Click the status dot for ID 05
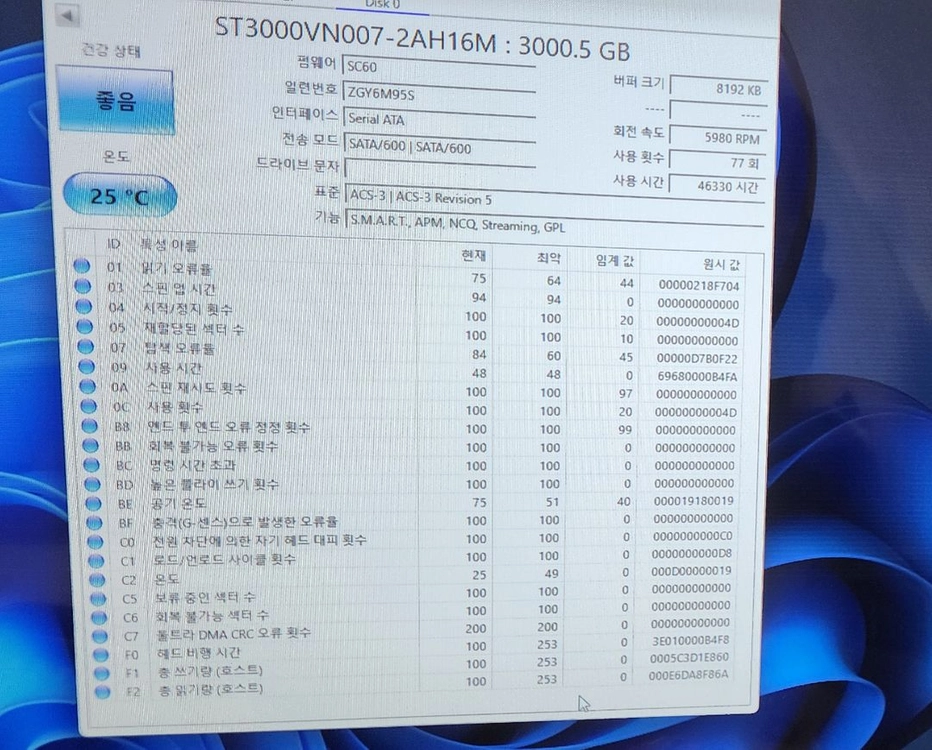This screenshot has width=932, height=750. (x=85, y=326)
